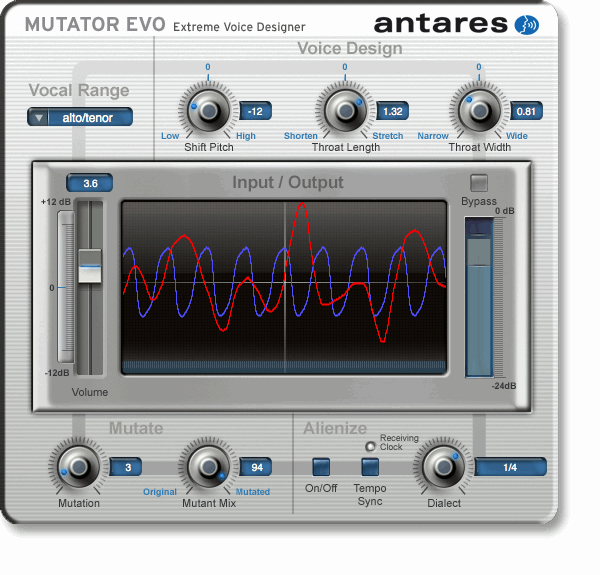Click the 0 marker above Throat Width
This screenshot has height=575, width=600.
coord(479,67)
